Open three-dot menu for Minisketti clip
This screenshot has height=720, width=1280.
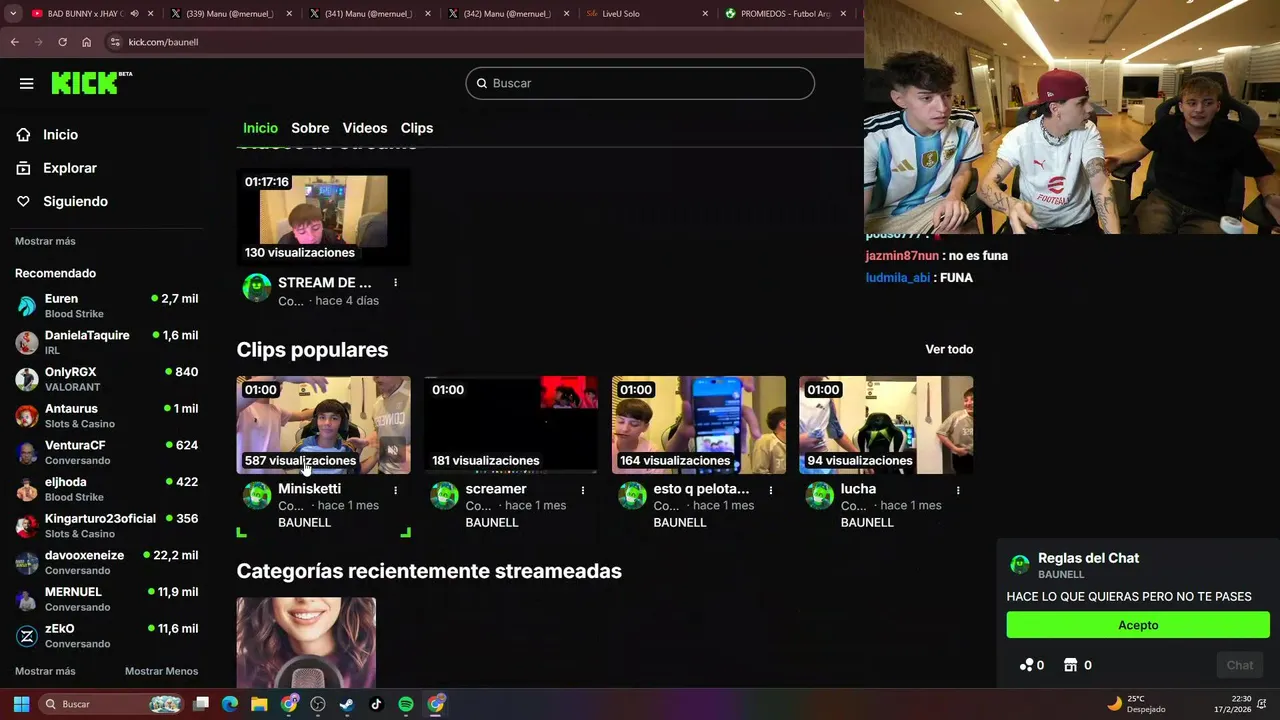tap(395, 490)
